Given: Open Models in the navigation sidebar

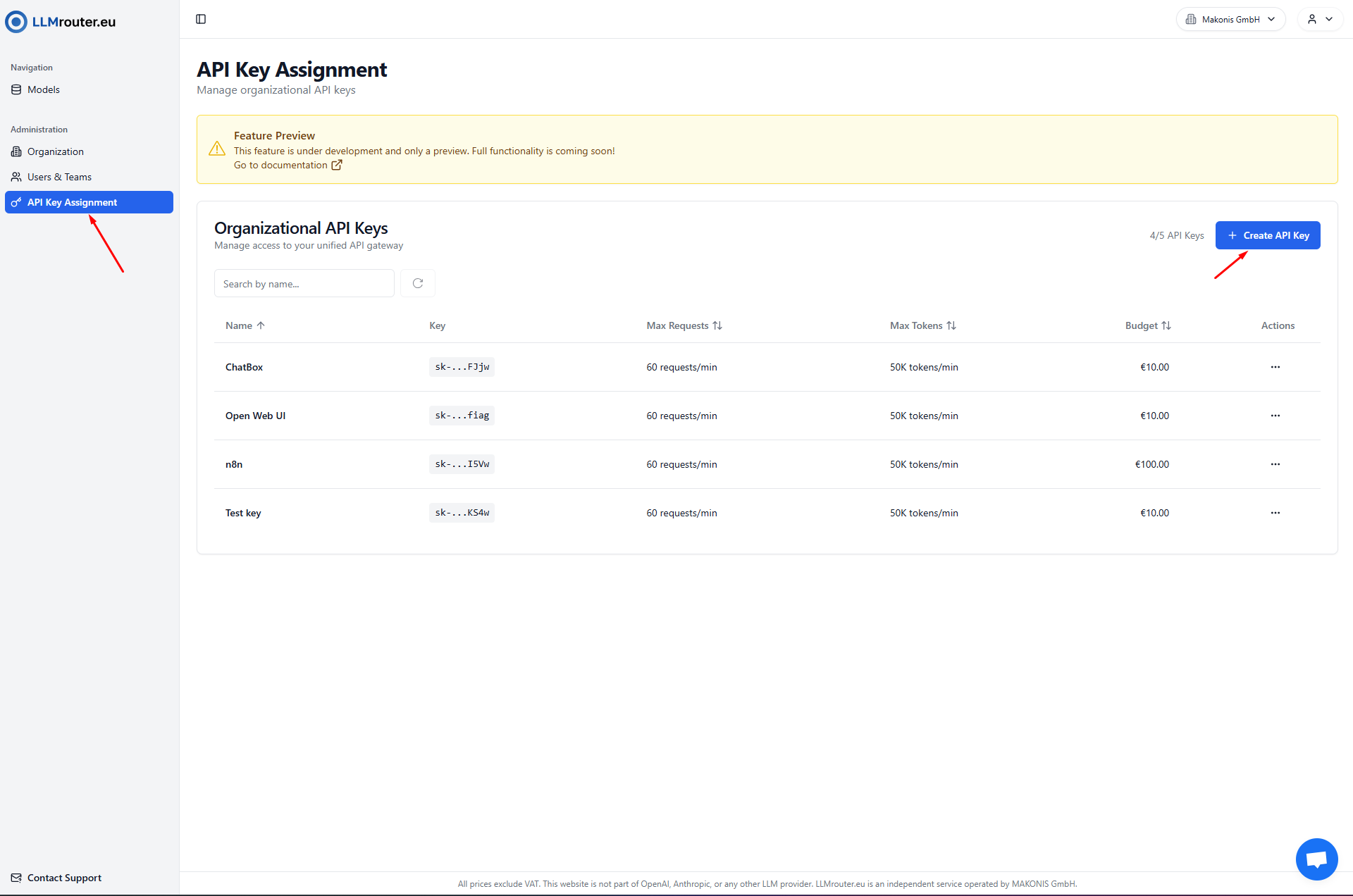Looking at the screenshot, I should 43,89.
